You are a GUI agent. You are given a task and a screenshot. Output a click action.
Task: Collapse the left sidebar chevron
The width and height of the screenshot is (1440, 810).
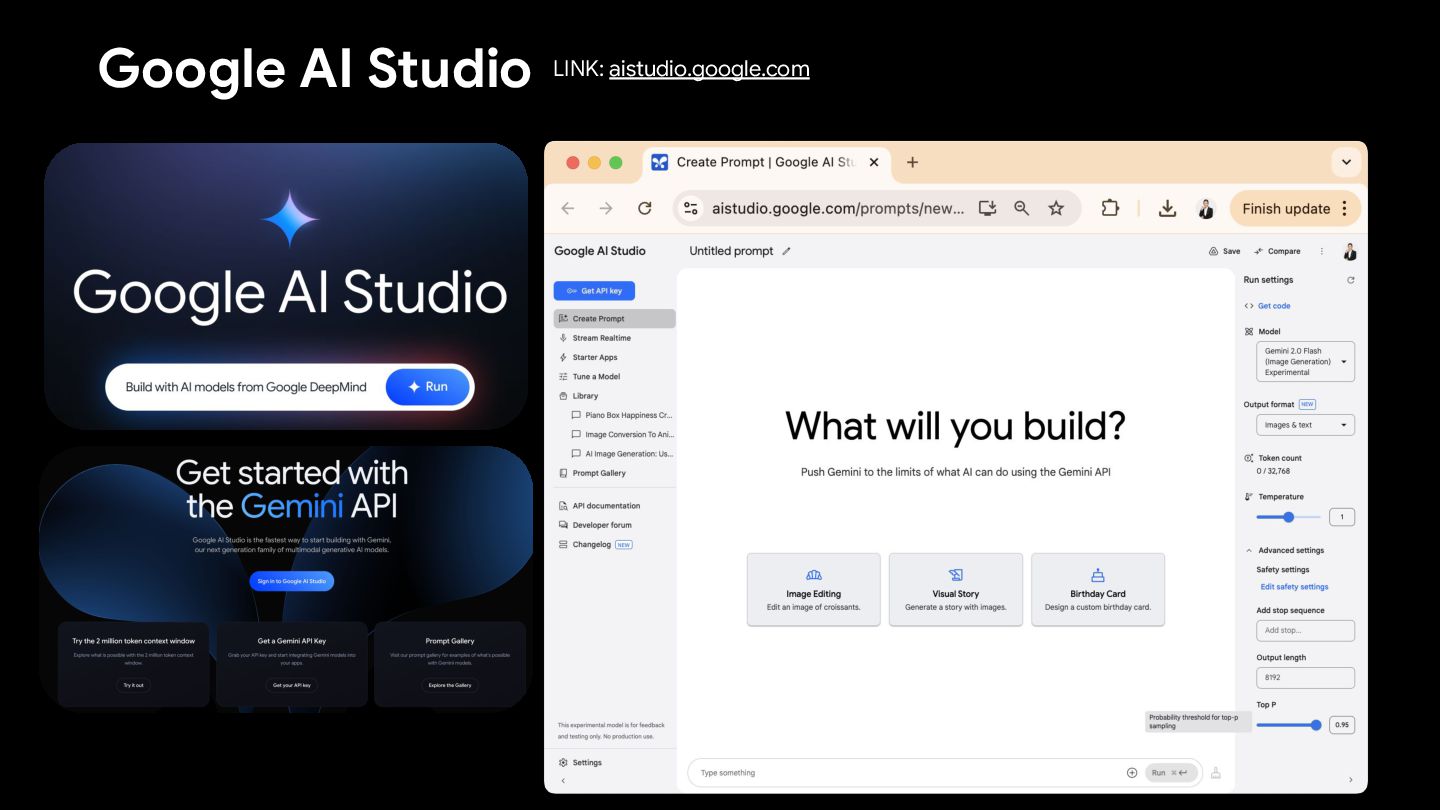point(563,780)
